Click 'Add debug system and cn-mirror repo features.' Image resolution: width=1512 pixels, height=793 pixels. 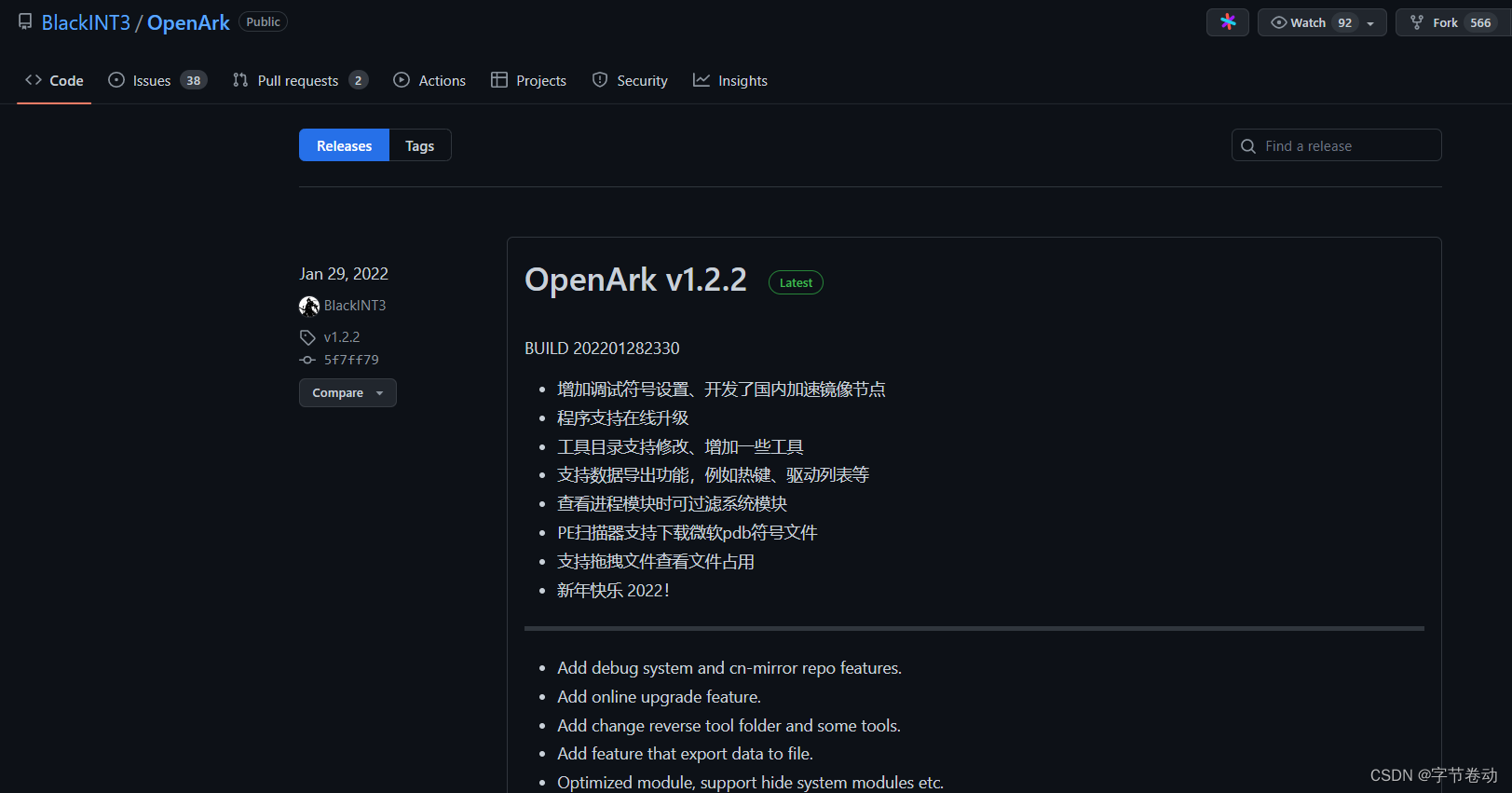[x=729, y=668]
